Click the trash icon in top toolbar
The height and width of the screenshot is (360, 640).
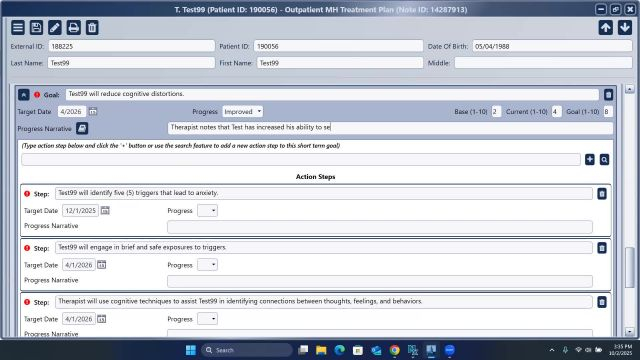click(x=92, y=27)
